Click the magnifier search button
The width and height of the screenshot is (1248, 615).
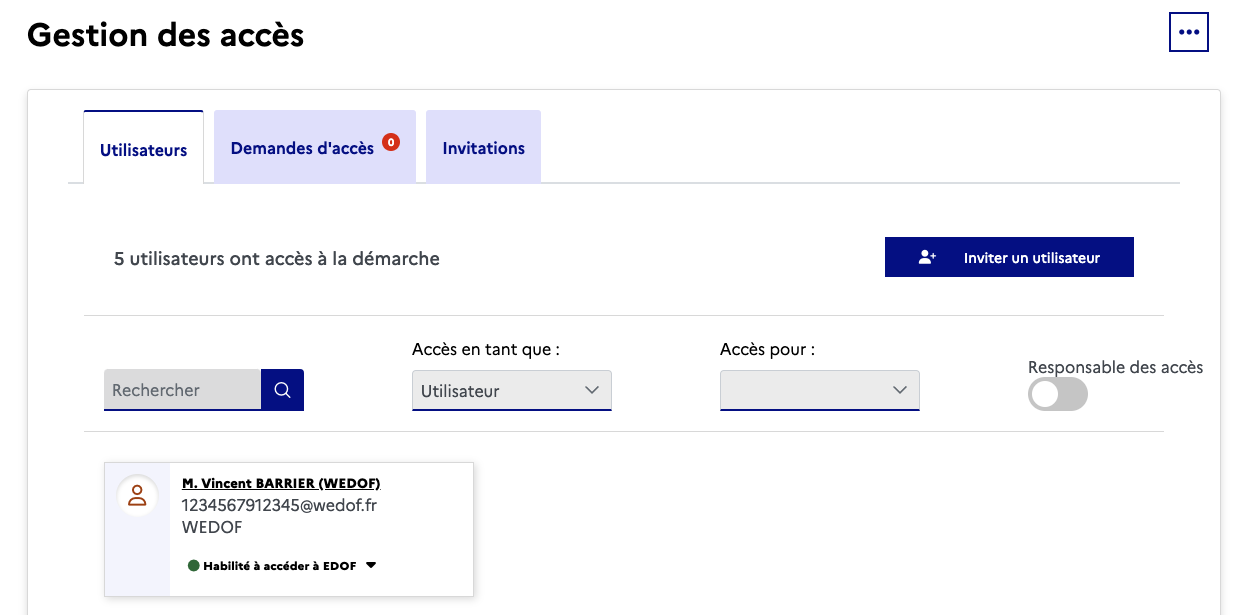point(282,390)
